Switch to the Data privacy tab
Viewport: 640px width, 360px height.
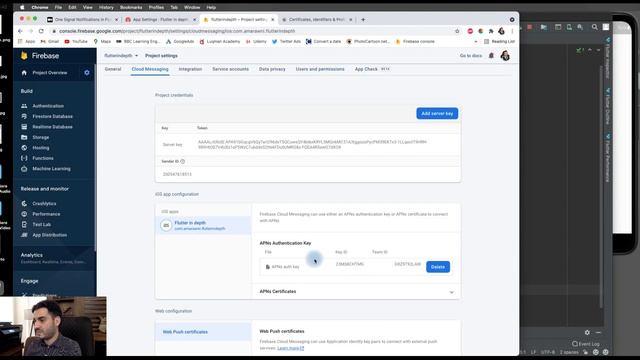point(272,69)
